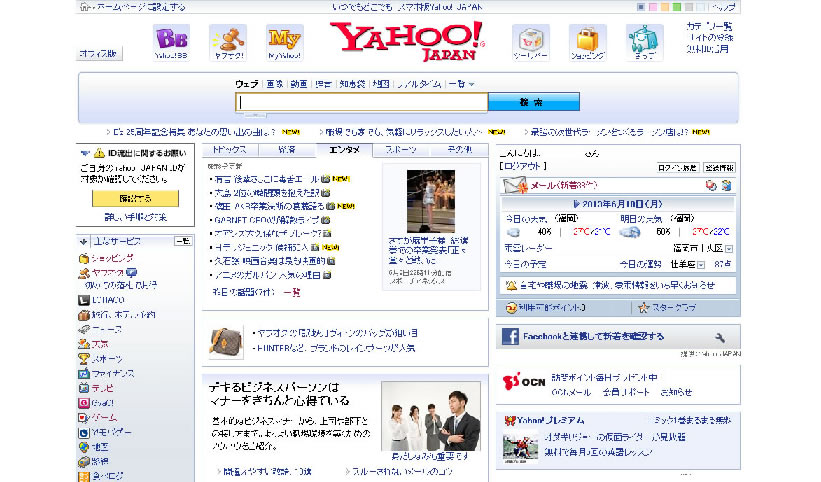Open the Yahoo! BB icon
This screenshot has width=821, height=482.
(x=171, y=42)
